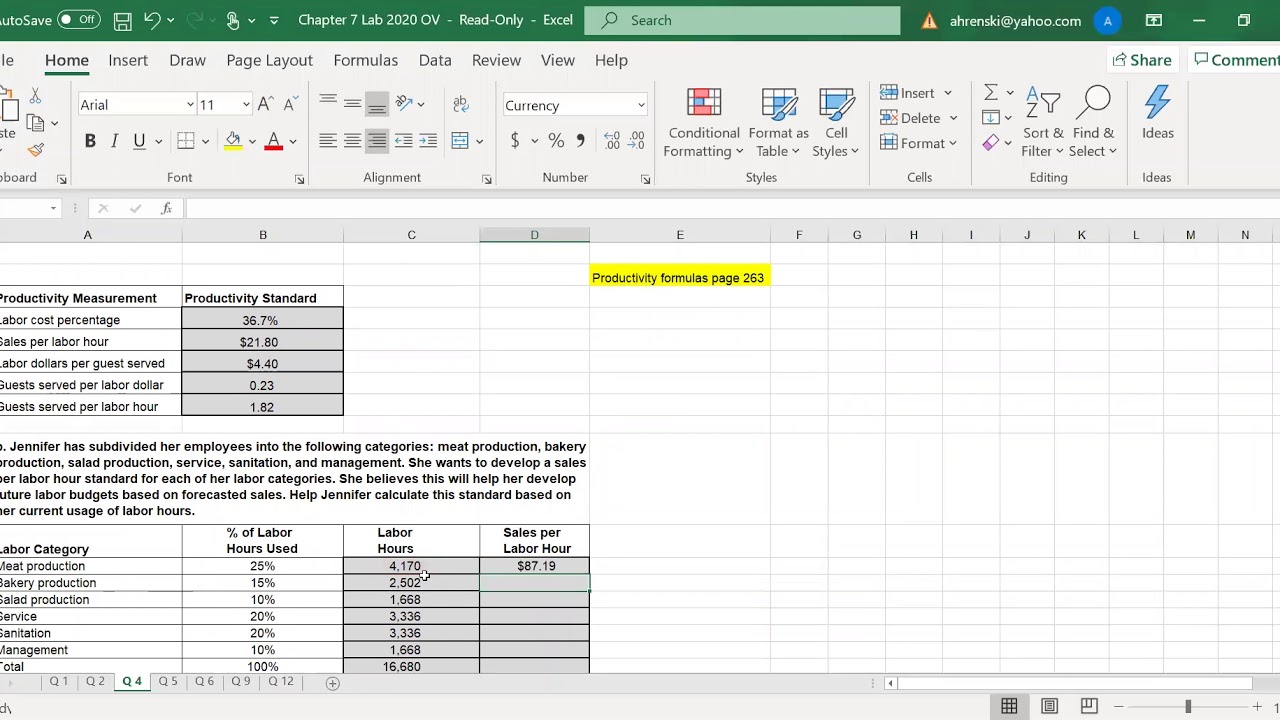
Task: Open the Insert ribbon tab
Action: [128, 60]
